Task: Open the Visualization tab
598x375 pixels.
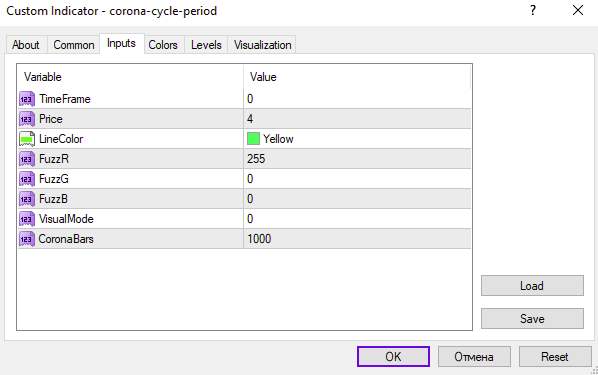Action: [262, 45]
